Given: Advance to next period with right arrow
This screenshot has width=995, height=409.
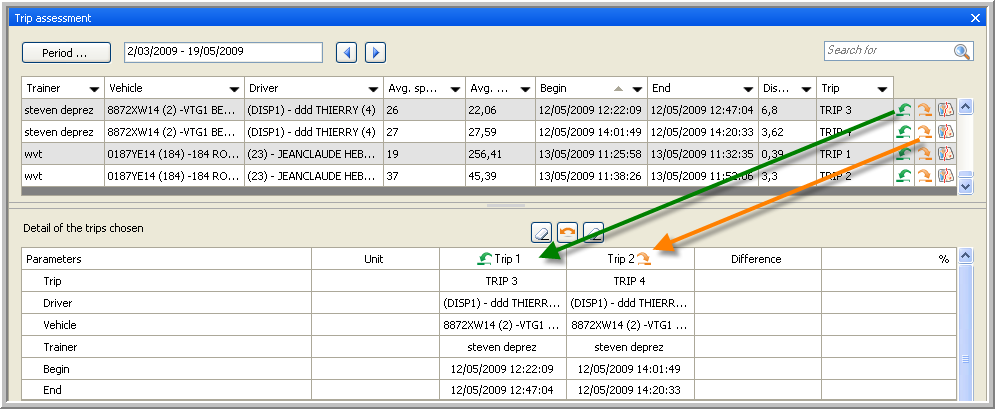Looking at the screenshot, I should pyautogui.click(x=375, y=52).
